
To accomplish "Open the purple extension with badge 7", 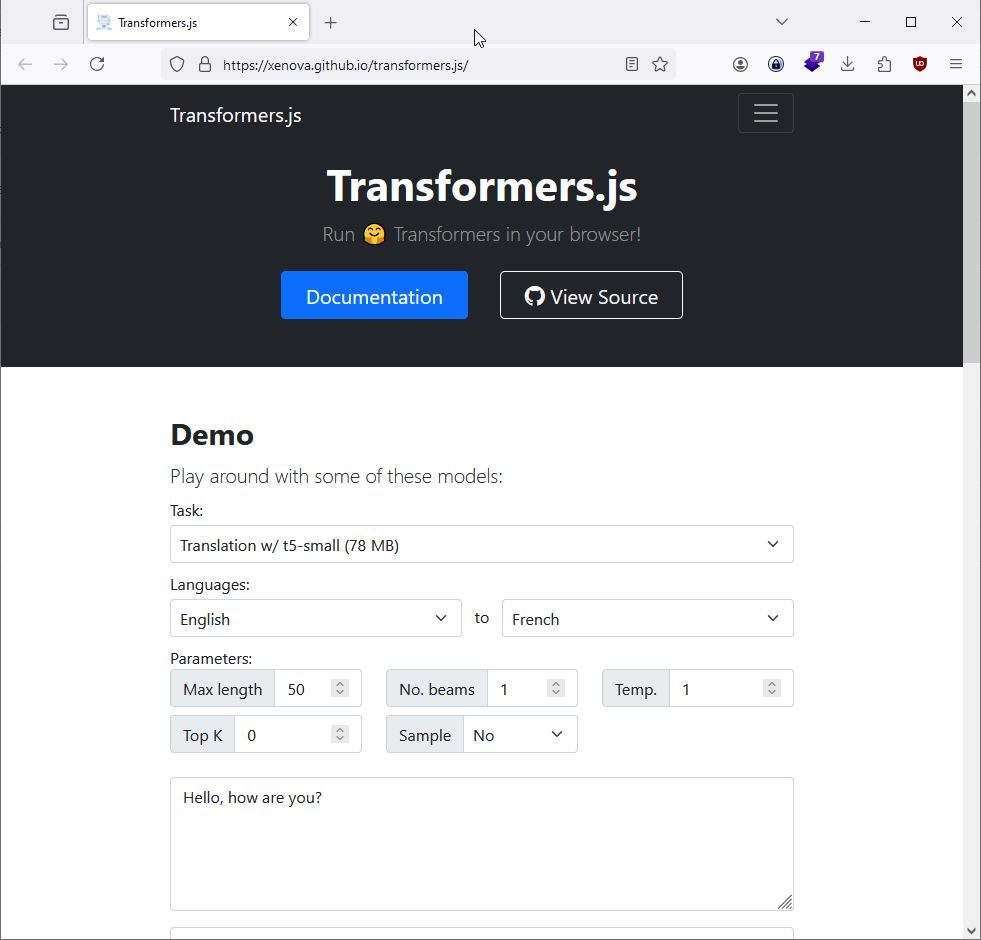I will [x=813, y=63].
